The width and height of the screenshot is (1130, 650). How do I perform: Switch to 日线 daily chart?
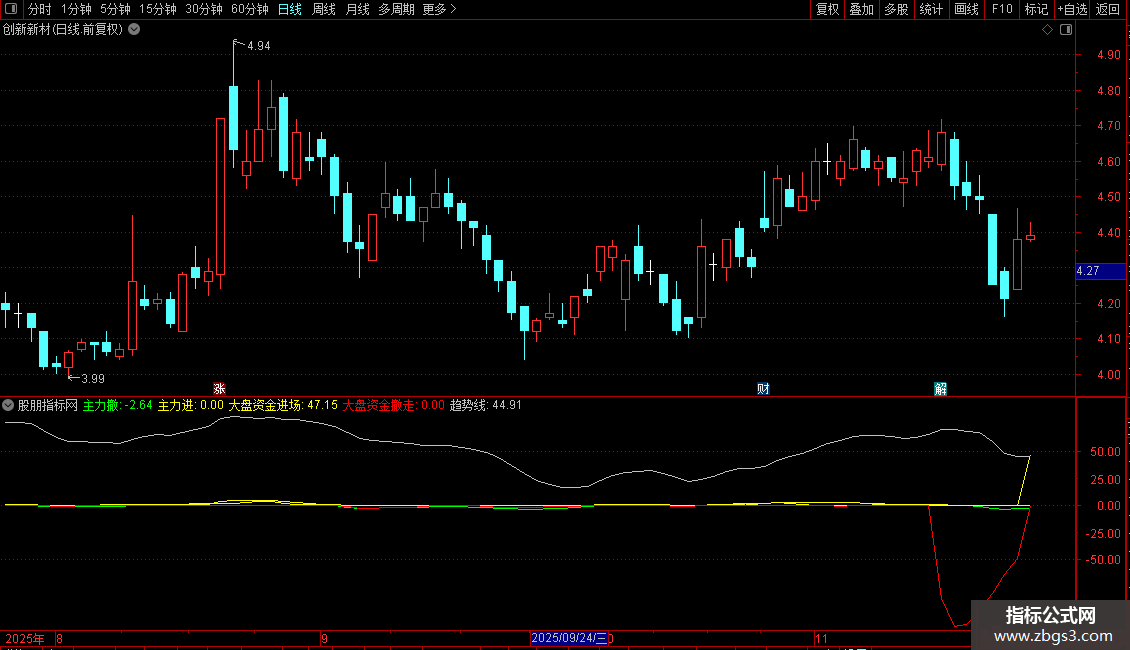(290, 9)
